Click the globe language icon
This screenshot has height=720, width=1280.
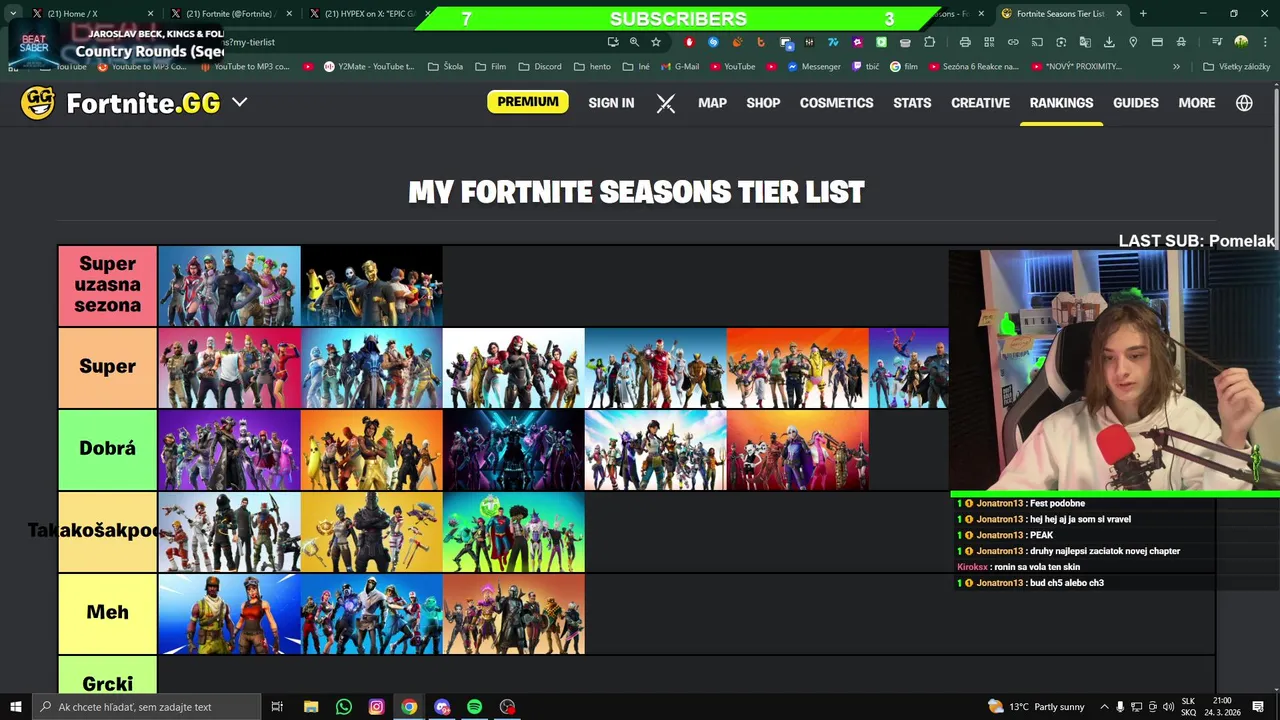1244,103
